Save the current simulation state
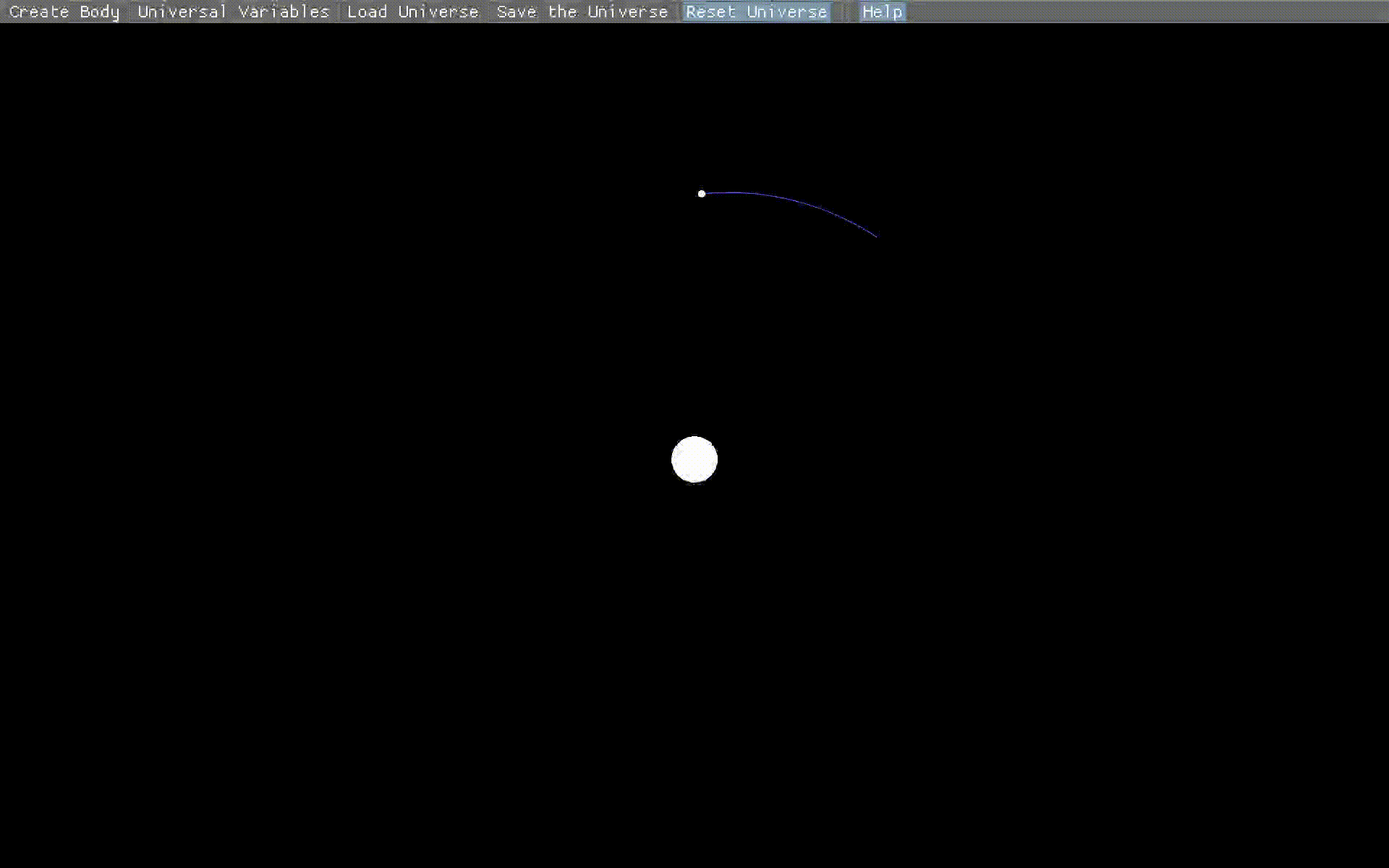This screenshot has height=868, width=1389. 582,12
